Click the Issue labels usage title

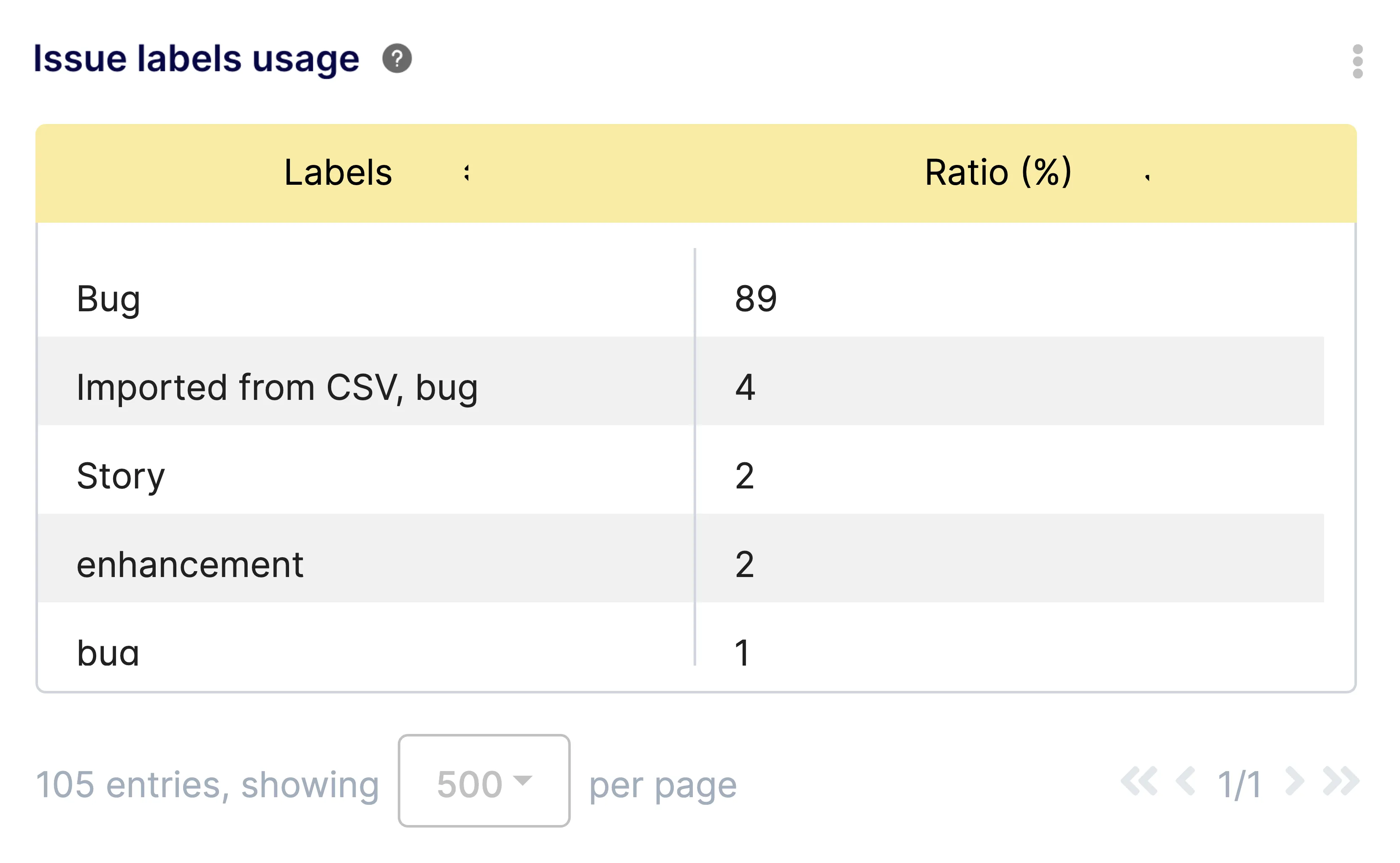[196, 57]
